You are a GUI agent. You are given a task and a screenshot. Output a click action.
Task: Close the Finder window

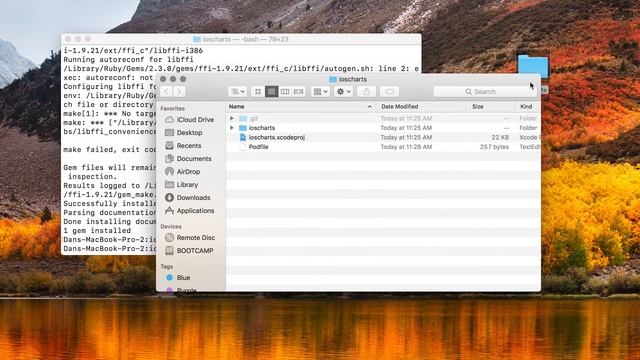point(163,79)
